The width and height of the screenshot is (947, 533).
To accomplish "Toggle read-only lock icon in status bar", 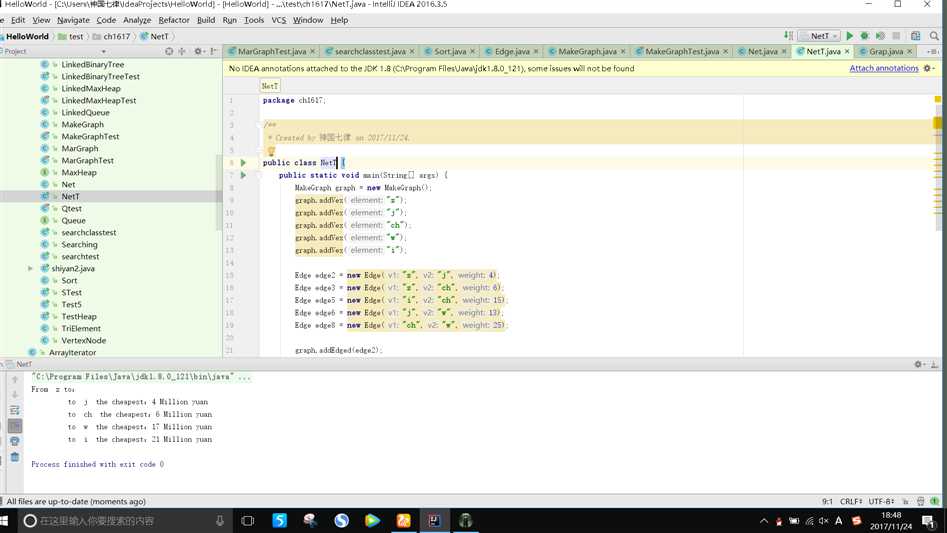I will point(905,501).
